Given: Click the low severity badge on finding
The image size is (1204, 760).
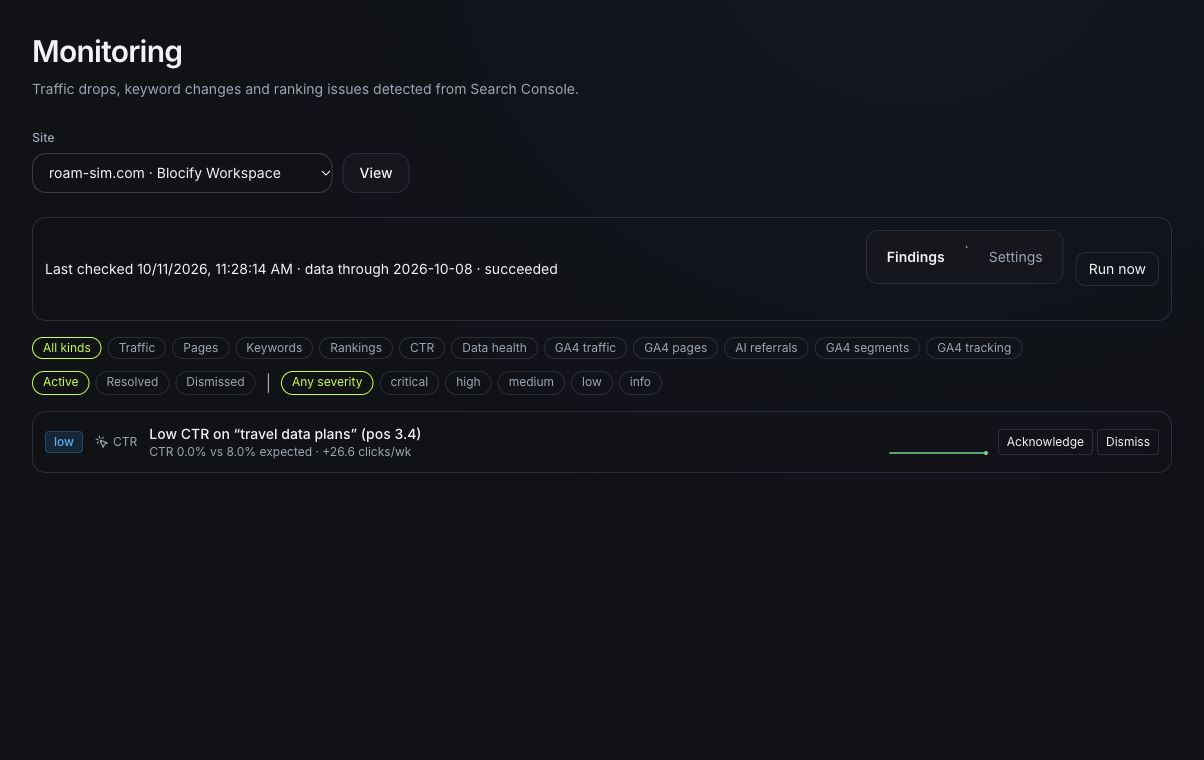Looking at the screenshot, I should (x=64, y=442).
